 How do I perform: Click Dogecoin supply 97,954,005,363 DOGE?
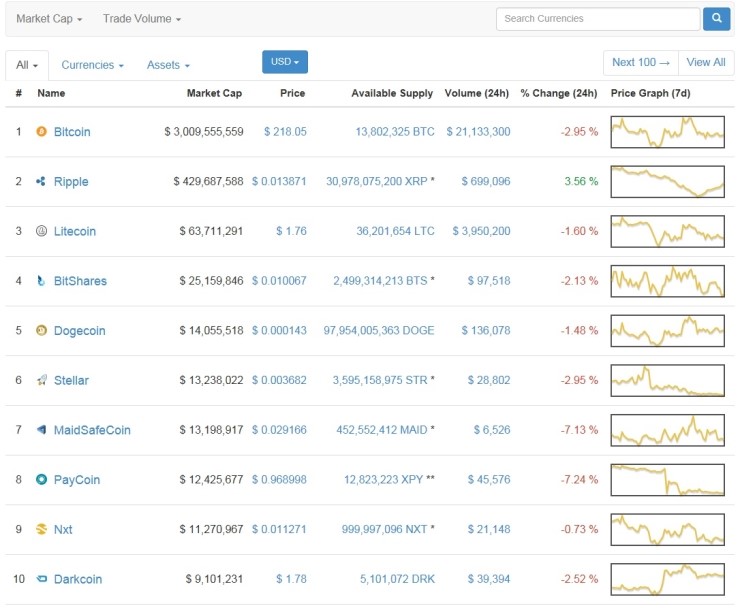coord(379,330)
